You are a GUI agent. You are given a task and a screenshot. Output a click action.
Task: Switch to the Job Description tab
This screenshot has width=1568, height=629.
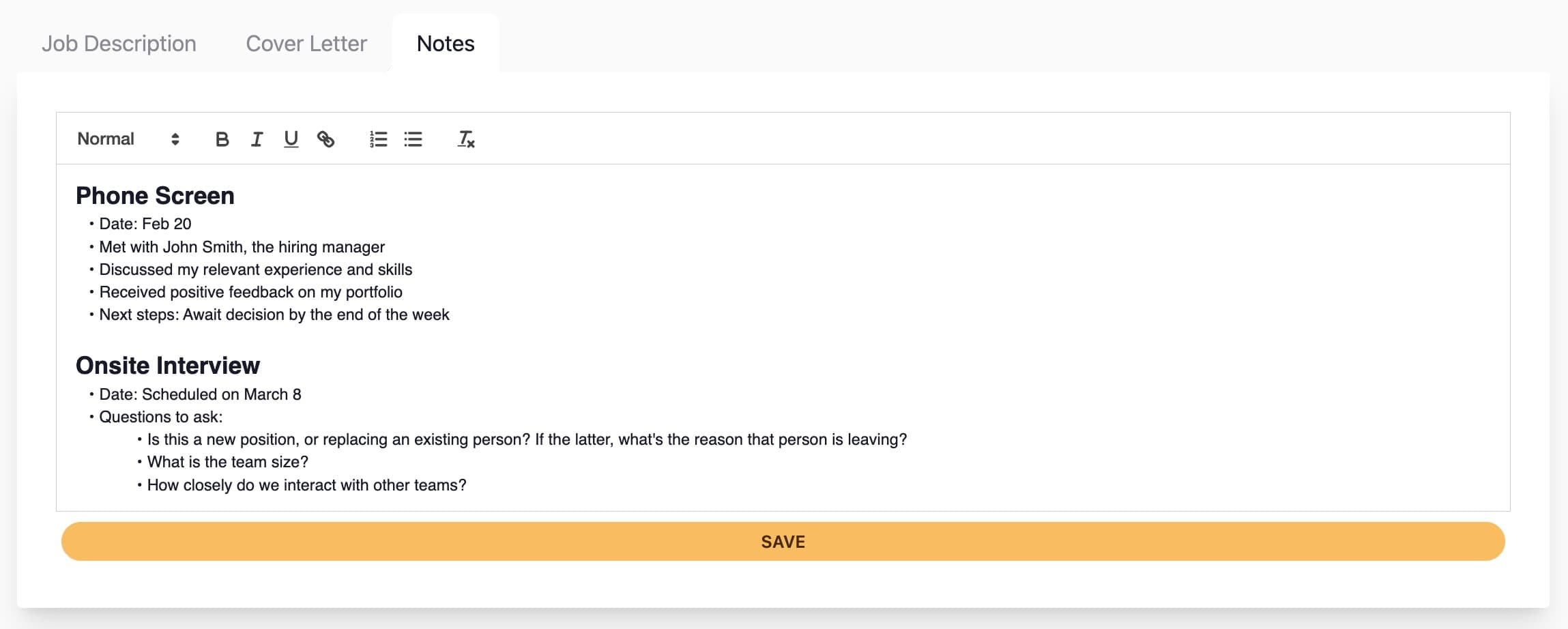[119, 44]
